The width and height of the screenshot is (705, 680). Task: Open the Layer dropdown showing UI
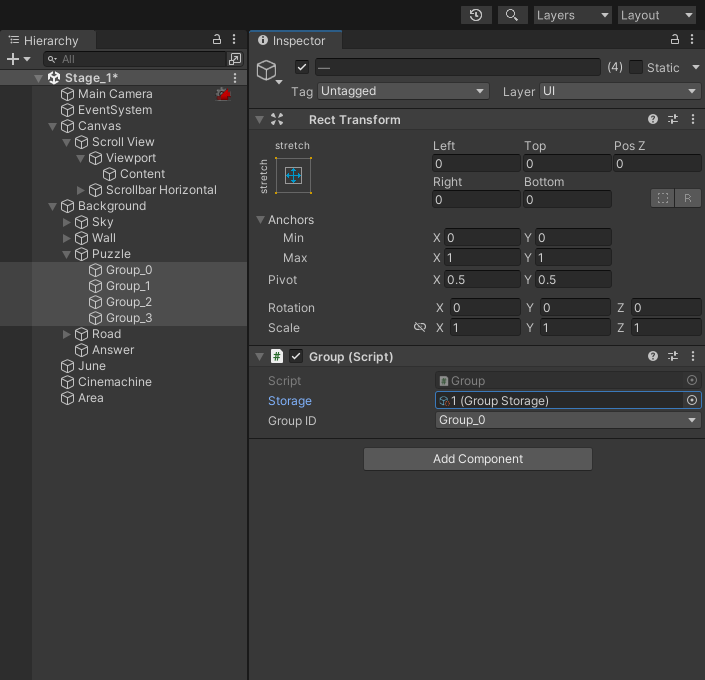620,91
